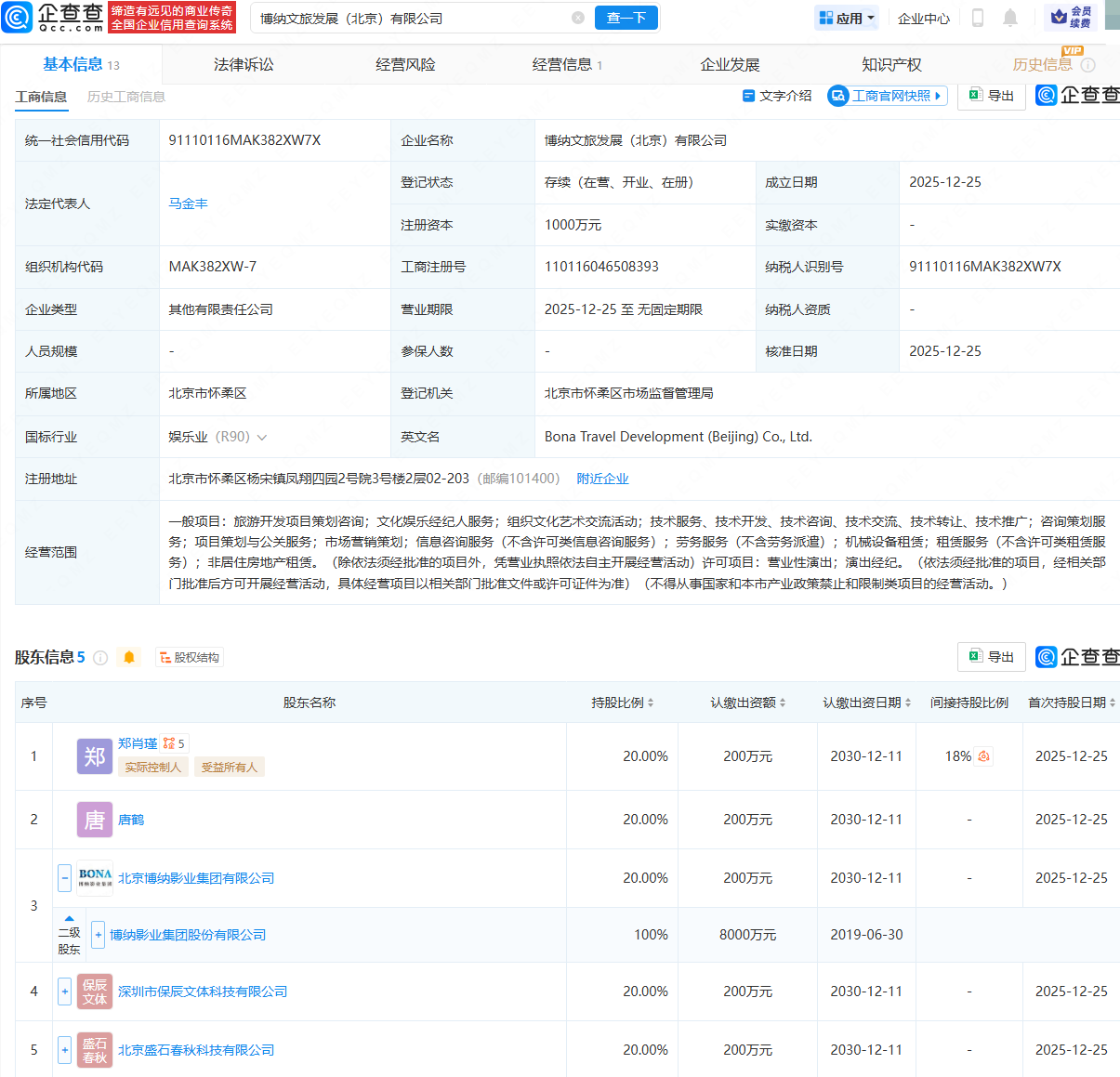
Task: Click the 查一下 search button
Action: pos(626,18)
